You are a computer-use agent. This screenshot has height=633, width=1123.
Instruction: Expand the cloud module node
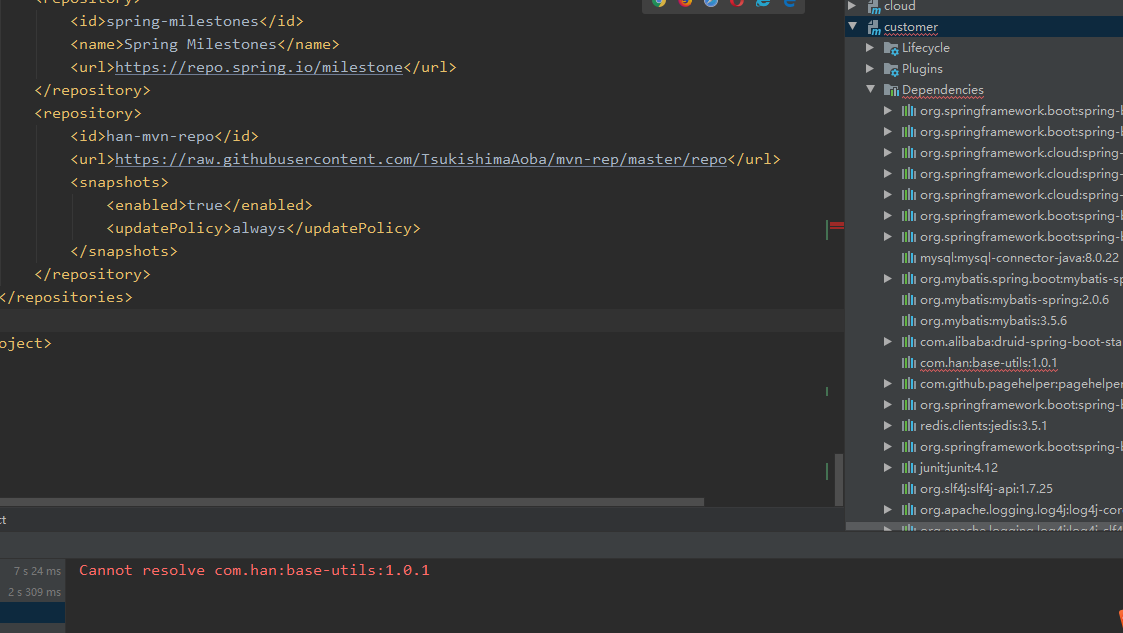[x=852, y=6]
